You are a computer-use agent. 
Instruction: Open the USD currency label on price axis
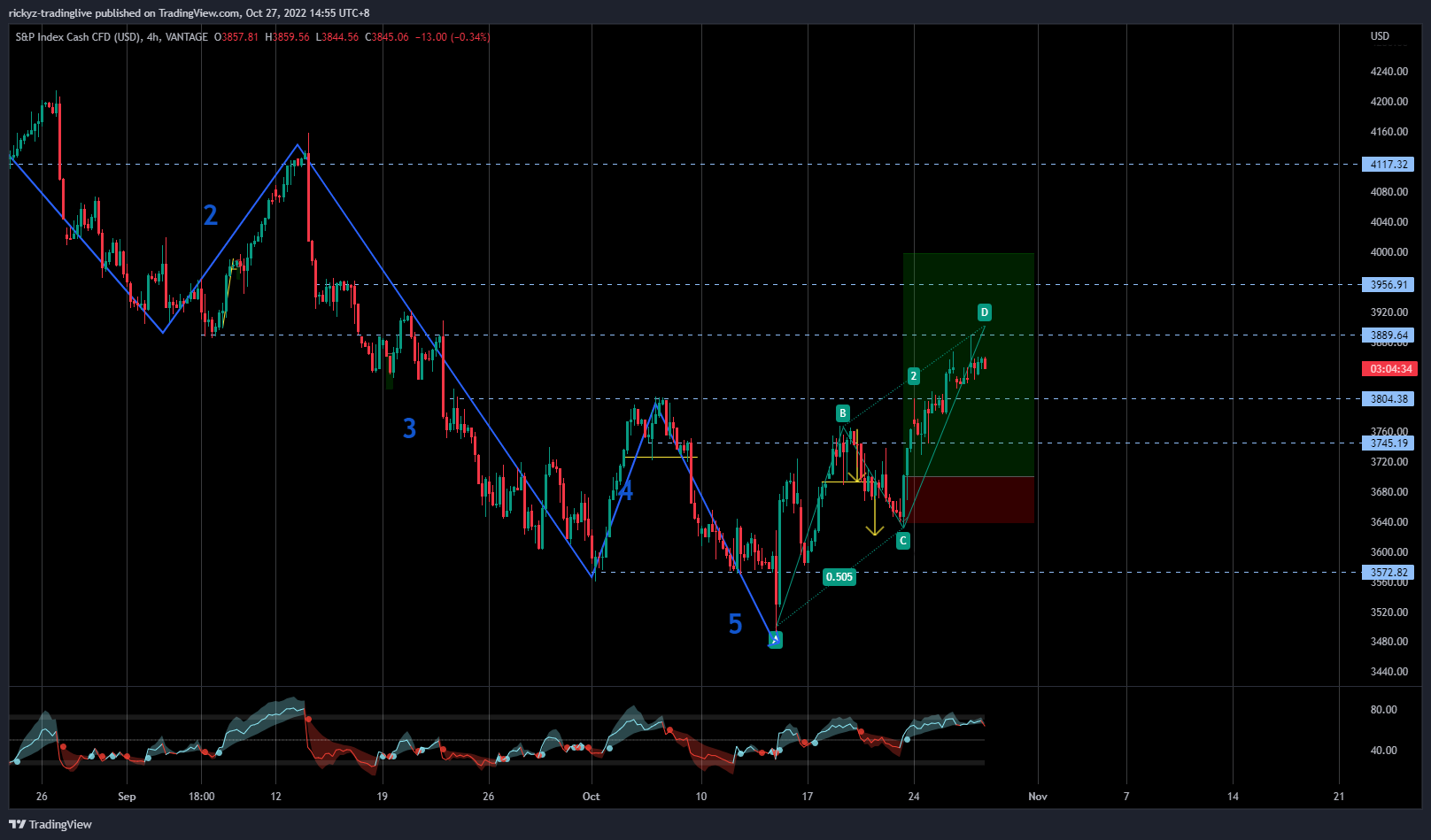1380,36
